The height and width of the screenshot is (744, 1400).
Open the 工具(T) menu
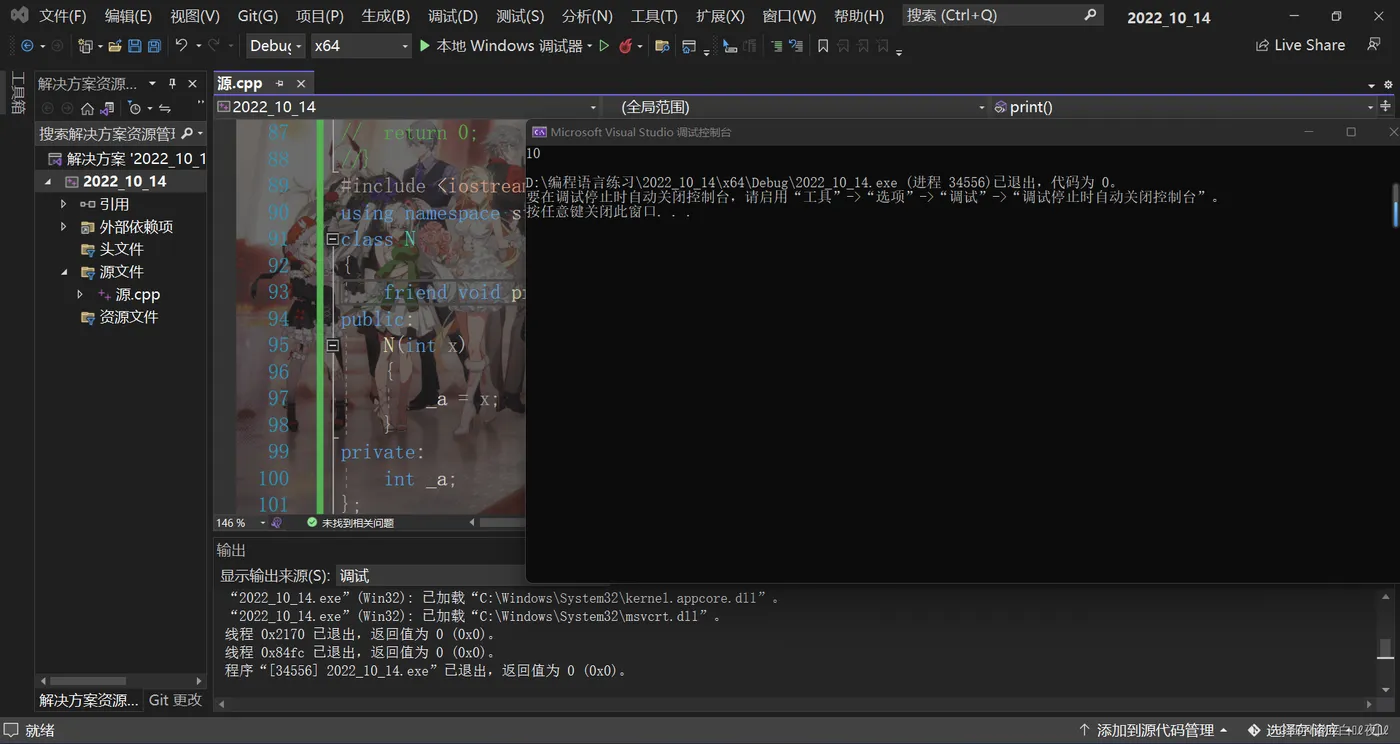click(x=654, y=16)
